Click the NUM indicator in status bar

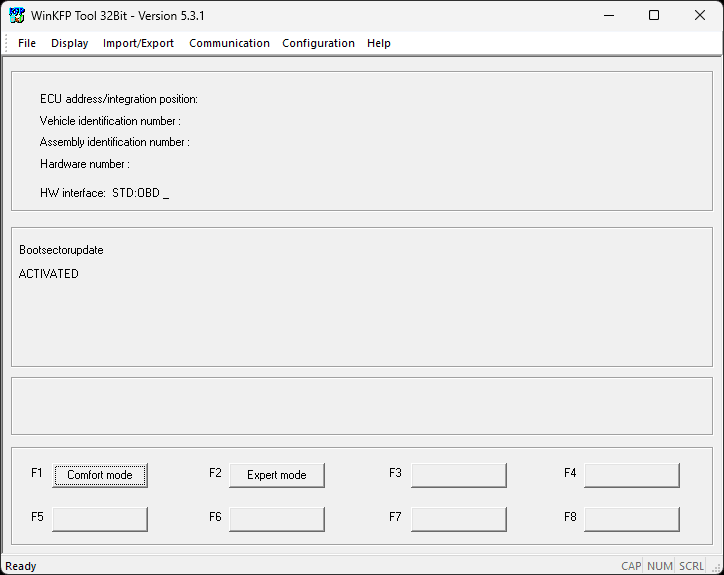(660, 566)
